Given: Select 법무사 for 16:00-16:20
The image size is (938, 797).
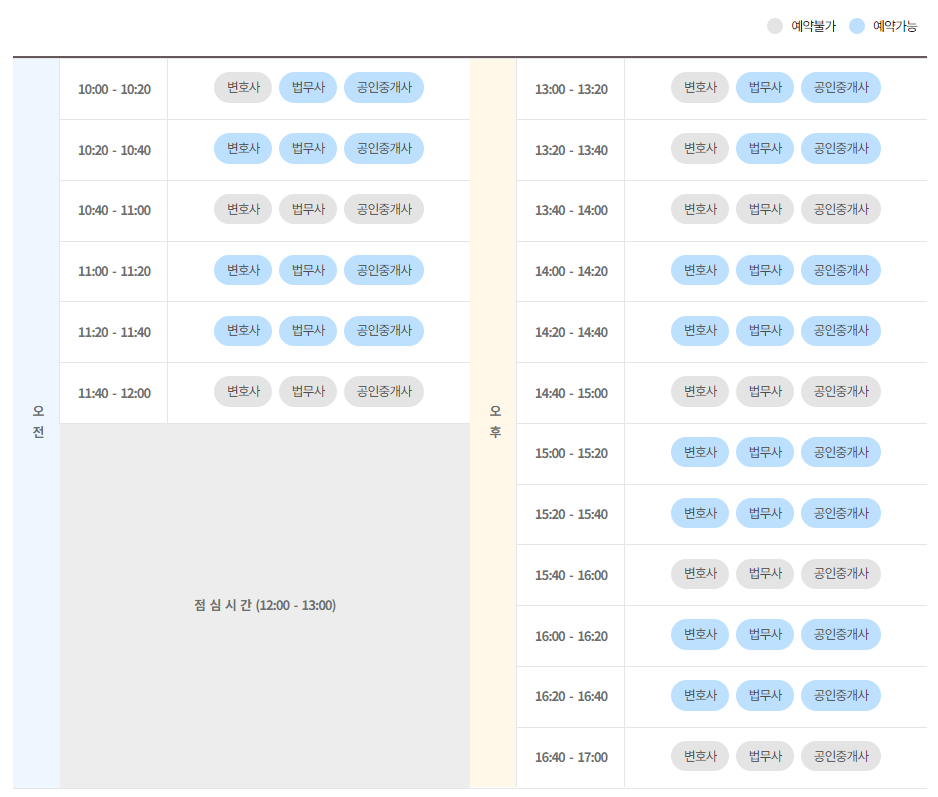Looking at the screenshot, I should pyautogui.click(x=764, y=634).
